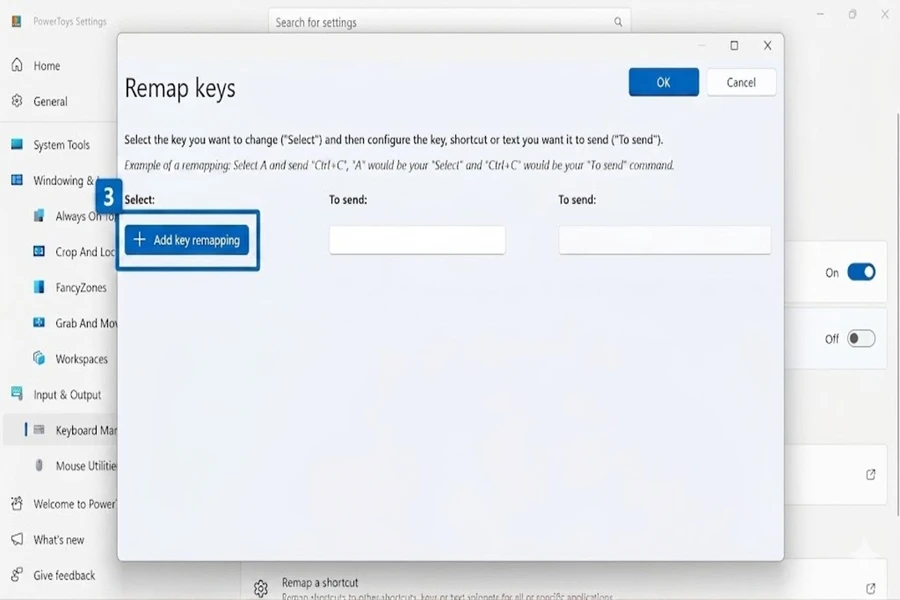Maximize the Remap keys dialog

click(734, 45)
